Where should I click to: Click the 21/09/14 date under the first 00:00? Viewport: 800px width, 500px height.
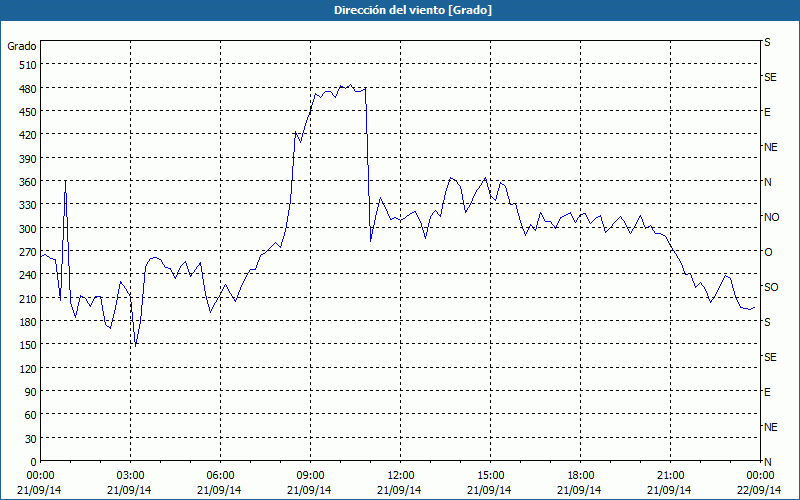[x=39, y=490]
